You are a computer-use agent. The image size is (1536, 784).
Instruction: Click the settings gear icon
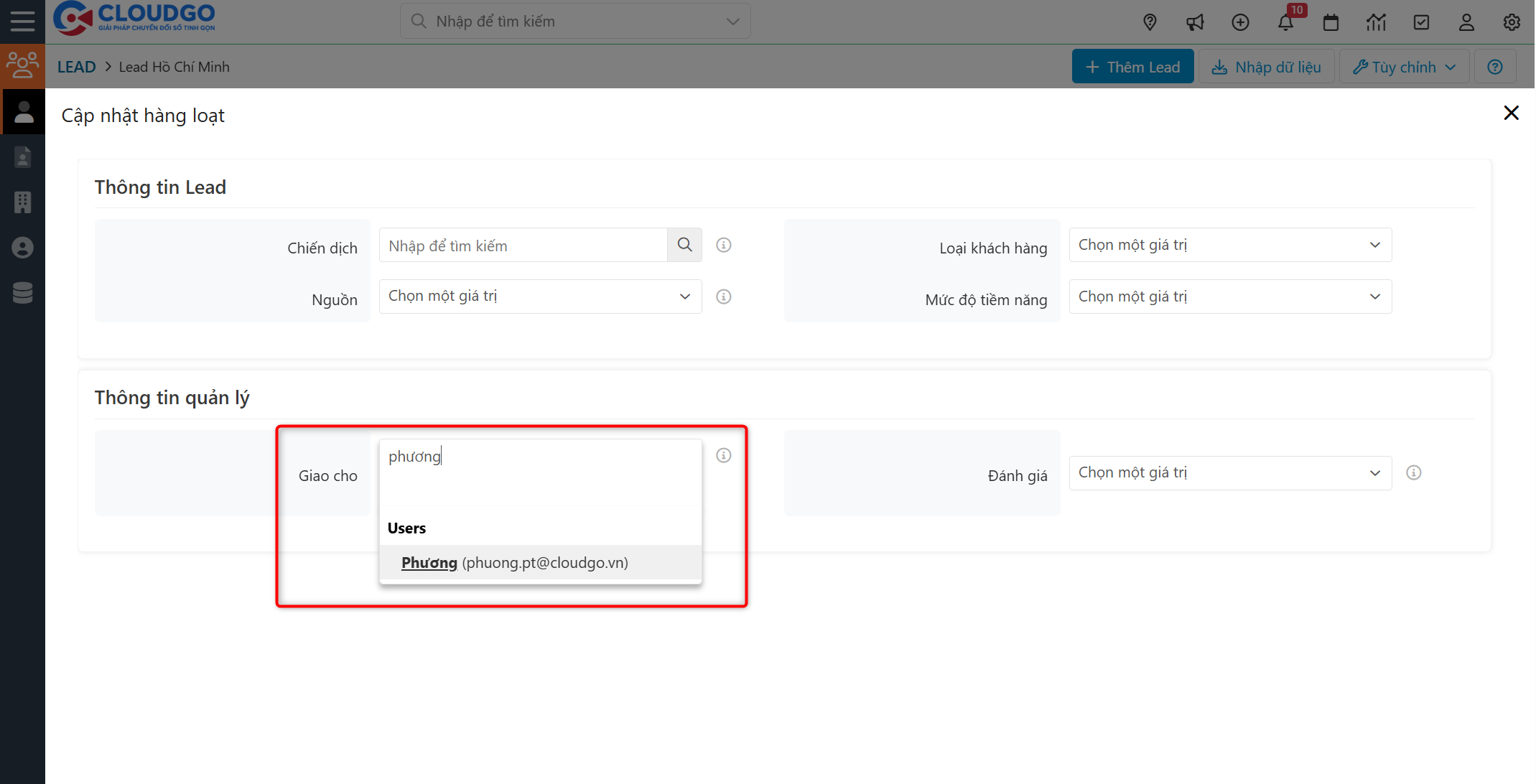pos(1512,22)
